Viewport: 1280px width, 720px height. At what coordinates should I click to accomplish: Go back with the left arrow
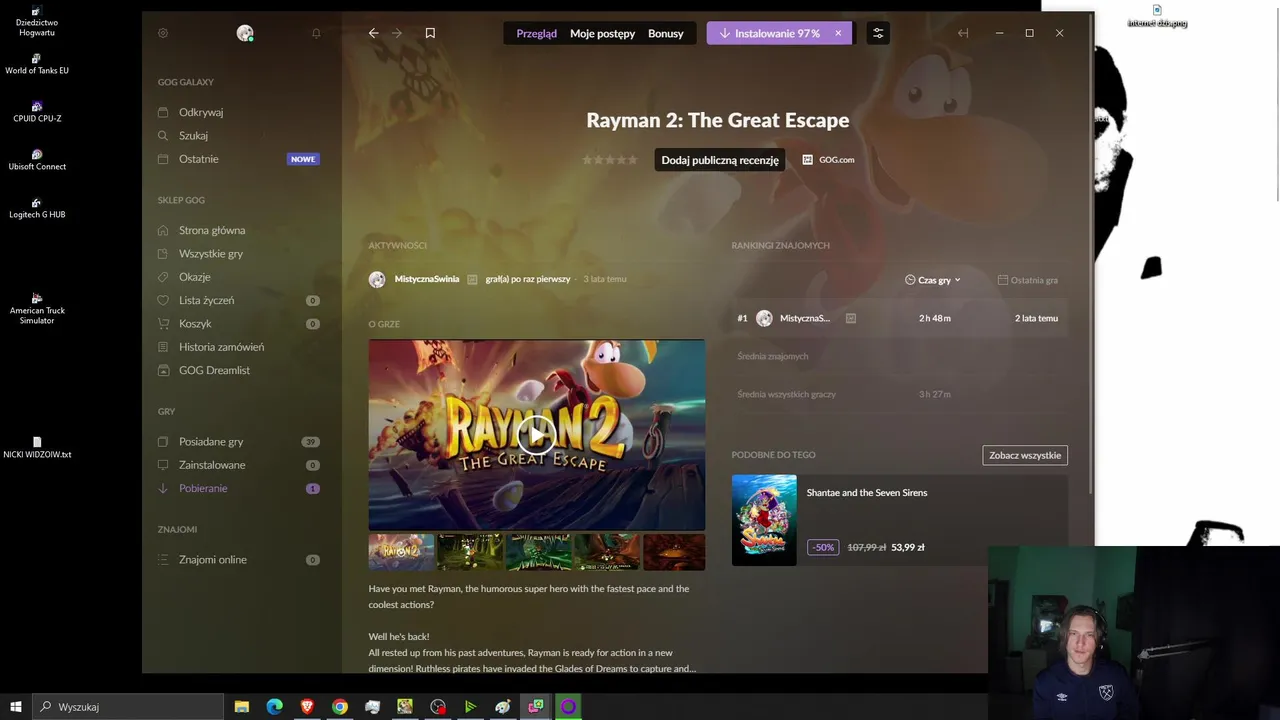pyautogui.click(x=373, y=33)
